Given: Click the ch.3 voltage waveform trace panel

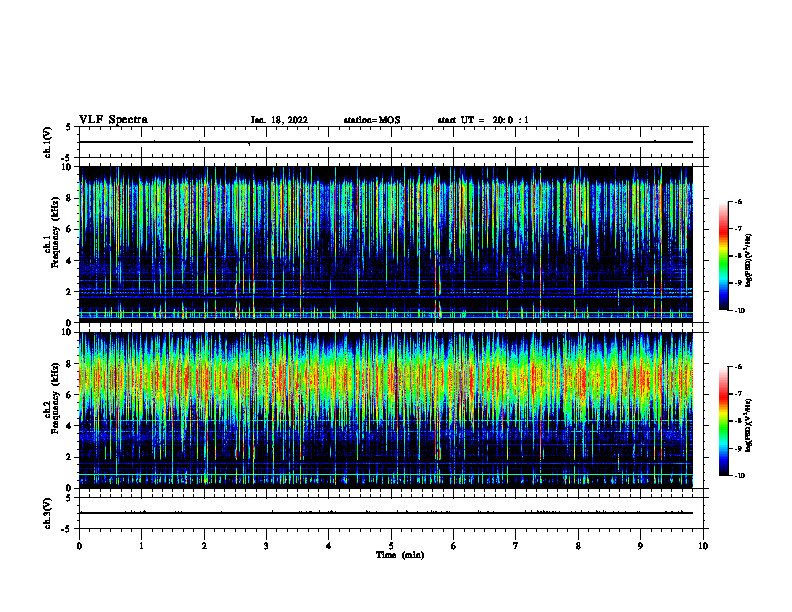Looking at the screenshot, I should click(391, 513).
